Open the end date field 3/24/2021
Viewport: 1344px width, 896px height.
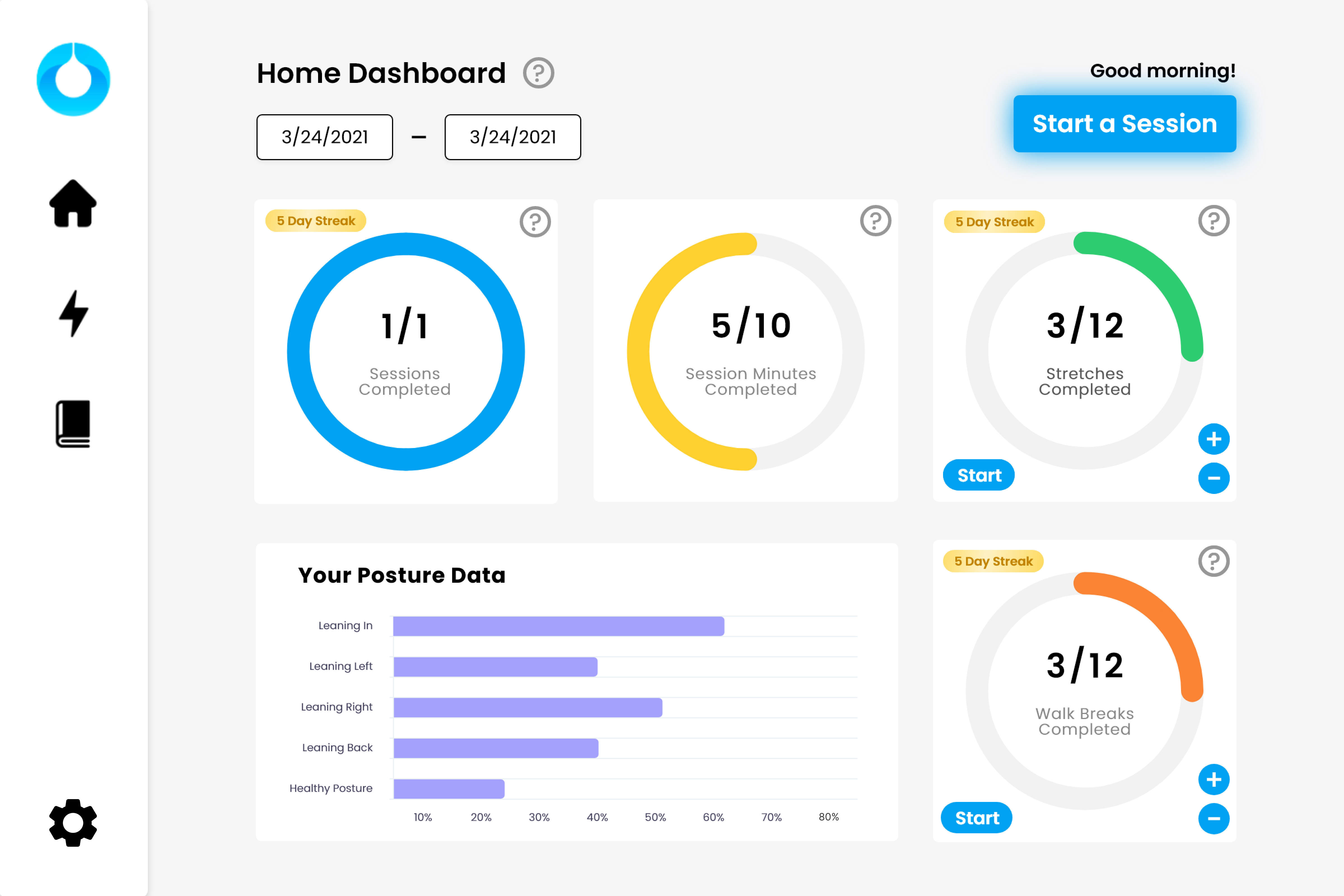pos(513,137)
